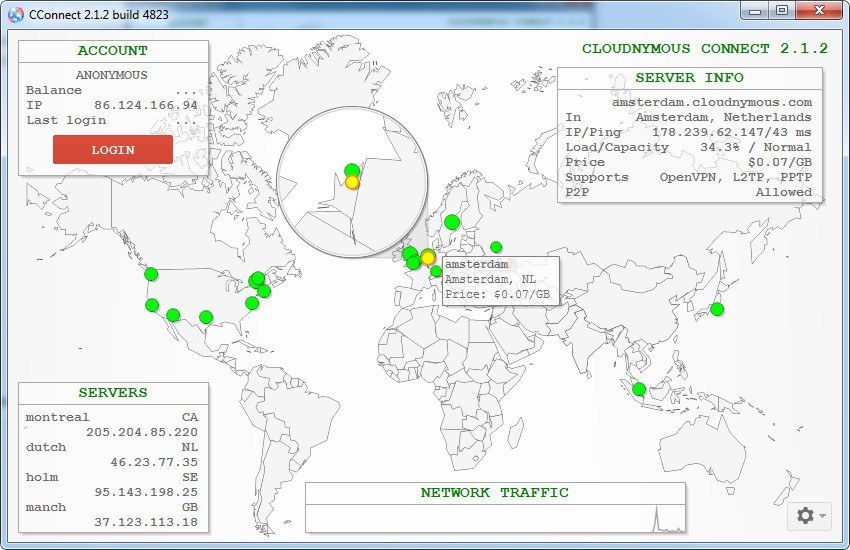The height and width of the screenshot is (550, 850).
Task: Click the red LOGIN button
Action: coord(113,150)
